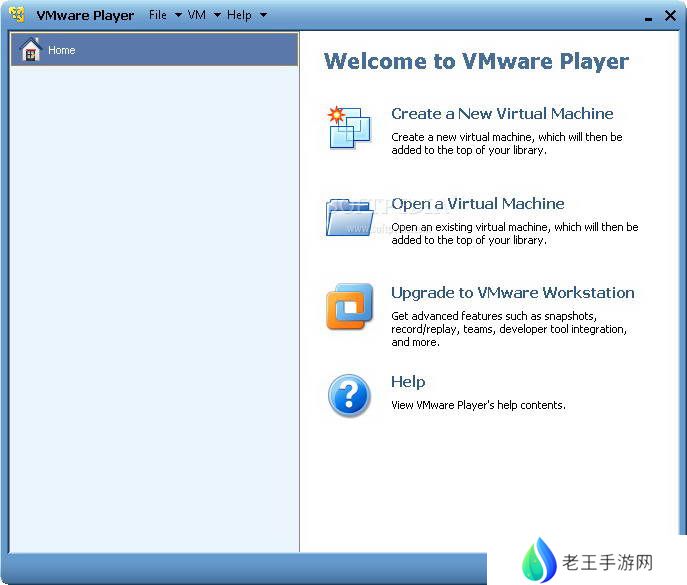
Task: Click the Create a New Virtual Machine link
Action: (x=502, y=113)
